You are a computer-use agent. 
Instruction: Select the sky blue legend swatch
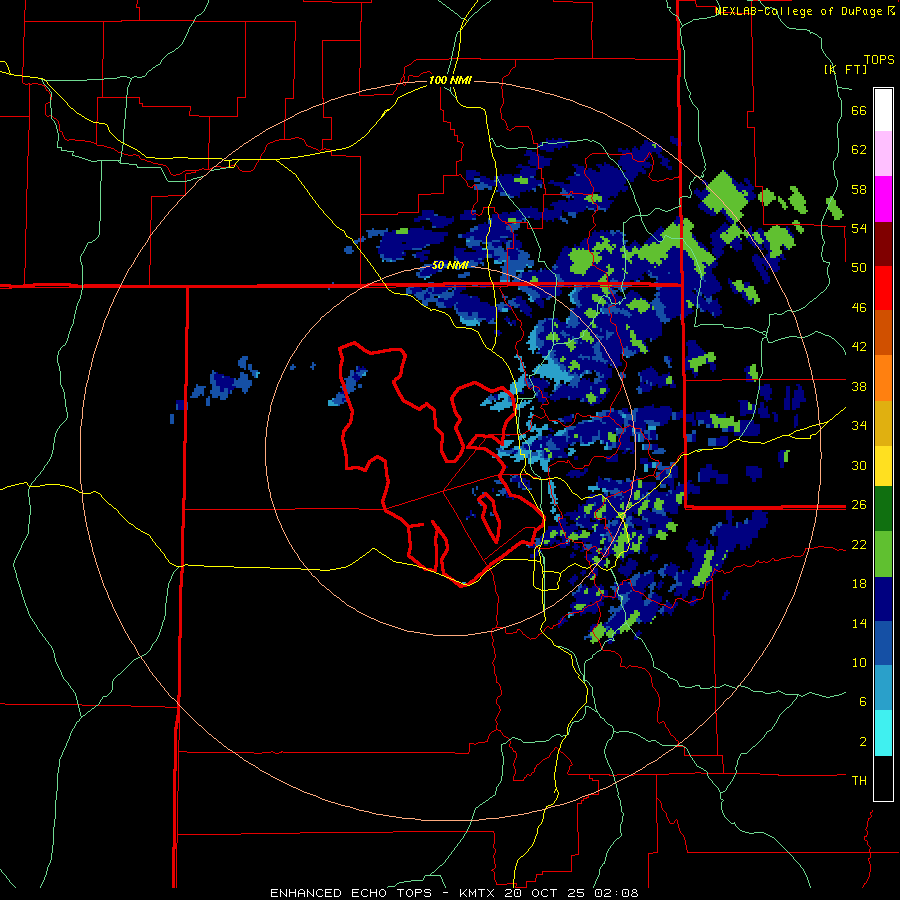(883, 688)
